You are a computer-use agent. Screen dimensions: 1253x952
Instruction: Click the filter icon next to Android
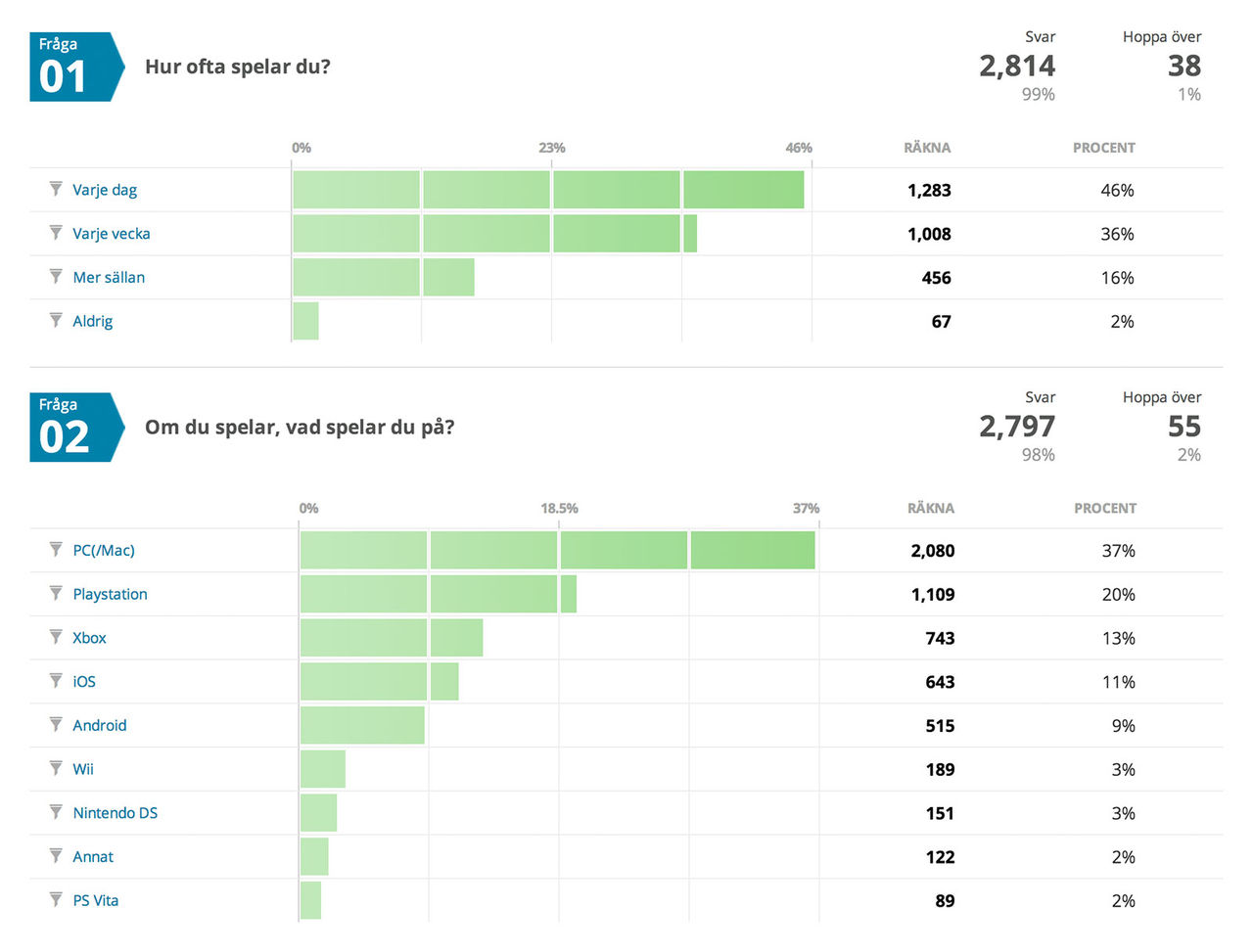point(56,724)
